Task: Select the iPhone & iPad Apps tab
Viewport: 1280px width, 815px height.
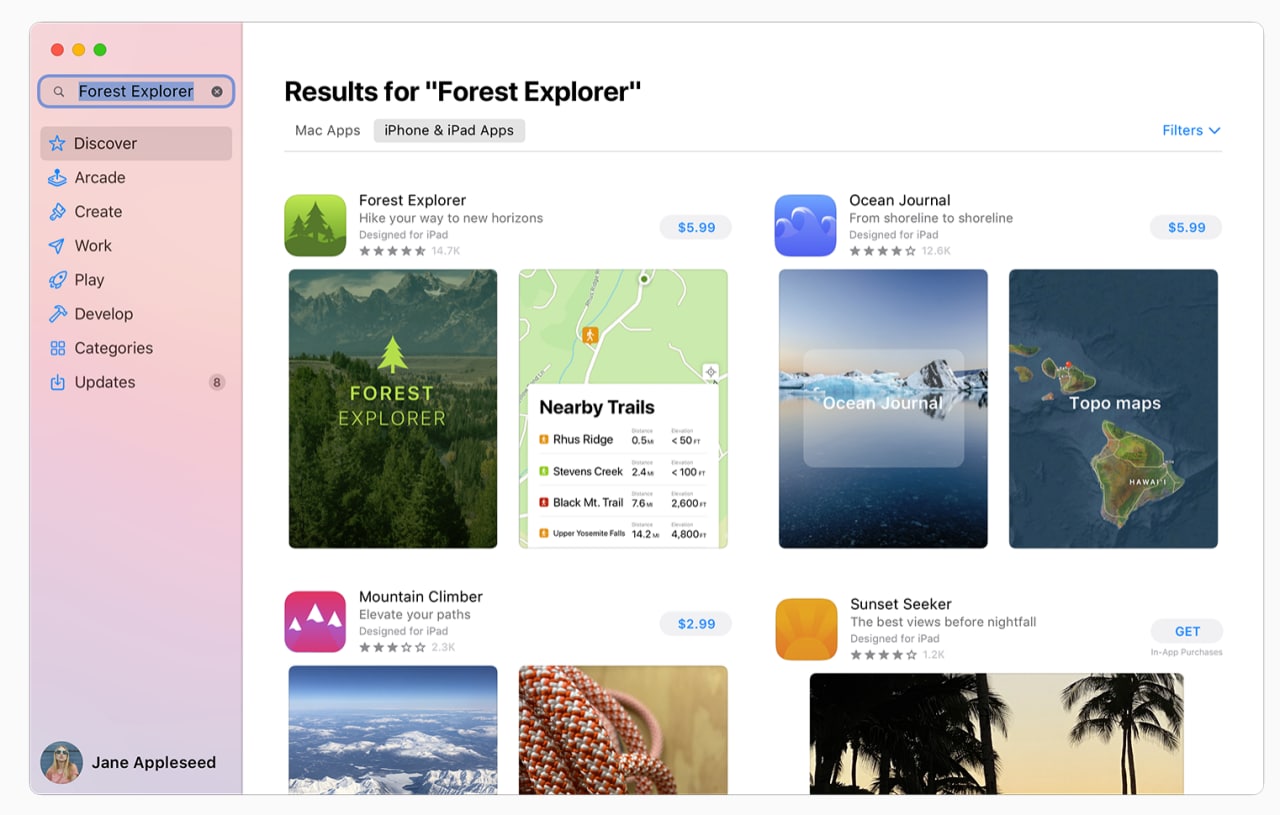Action: pyautogui.click(x=449, y=130)
